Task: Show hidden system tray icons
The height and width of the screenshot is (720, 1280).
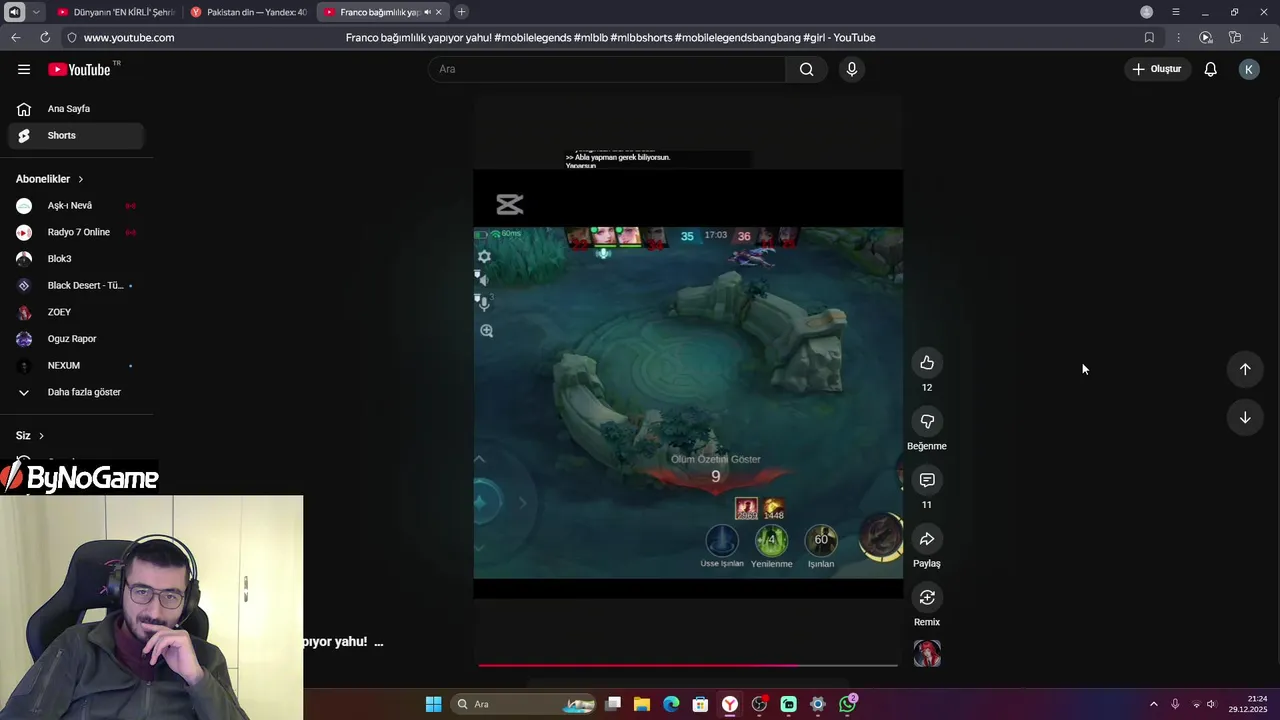Action: pos(1153,704)
